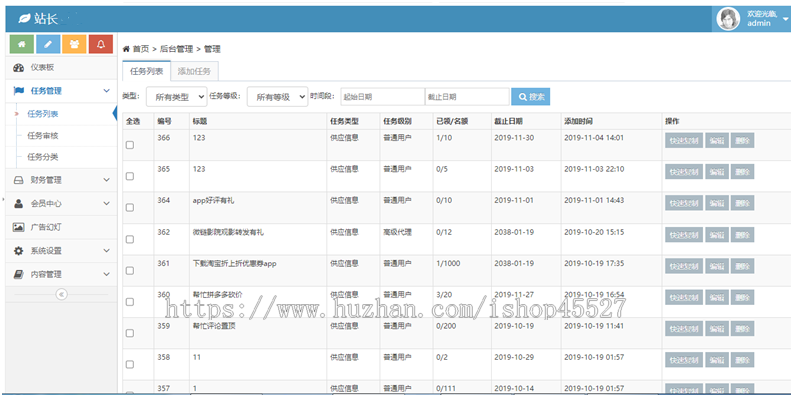Open the admin user menu arrow

(x=785, y=19)
